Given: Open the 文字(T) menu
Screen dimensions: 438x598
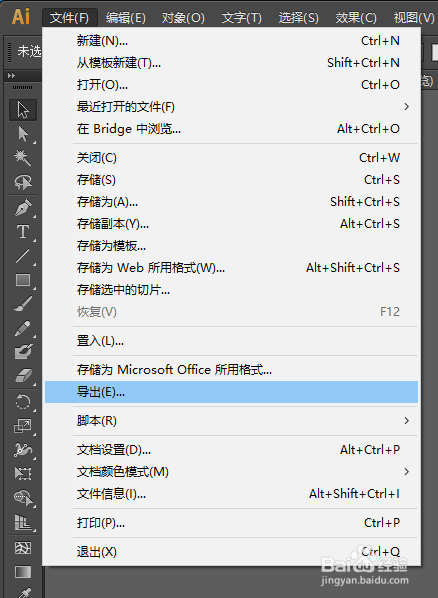Looking at the screenshot, I should [x=242, y=18].
